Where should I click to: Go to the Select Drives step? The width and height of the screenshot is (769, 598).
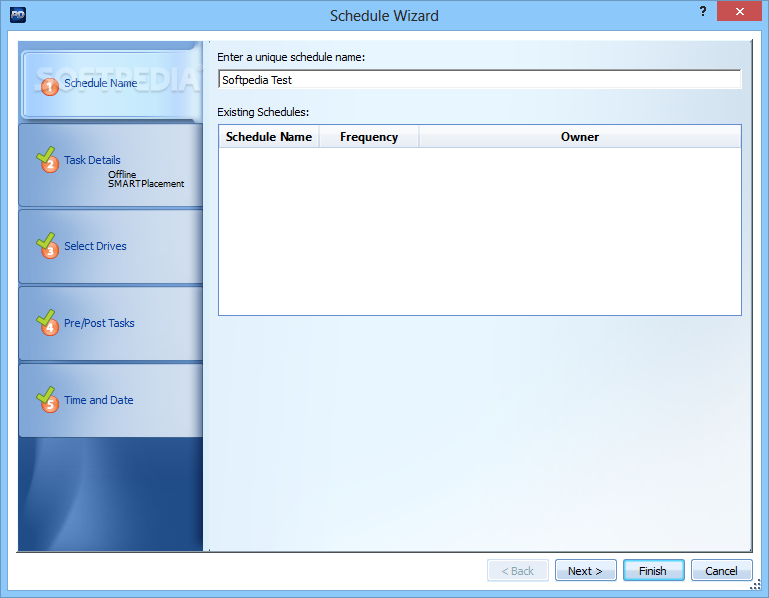(111, 246)
